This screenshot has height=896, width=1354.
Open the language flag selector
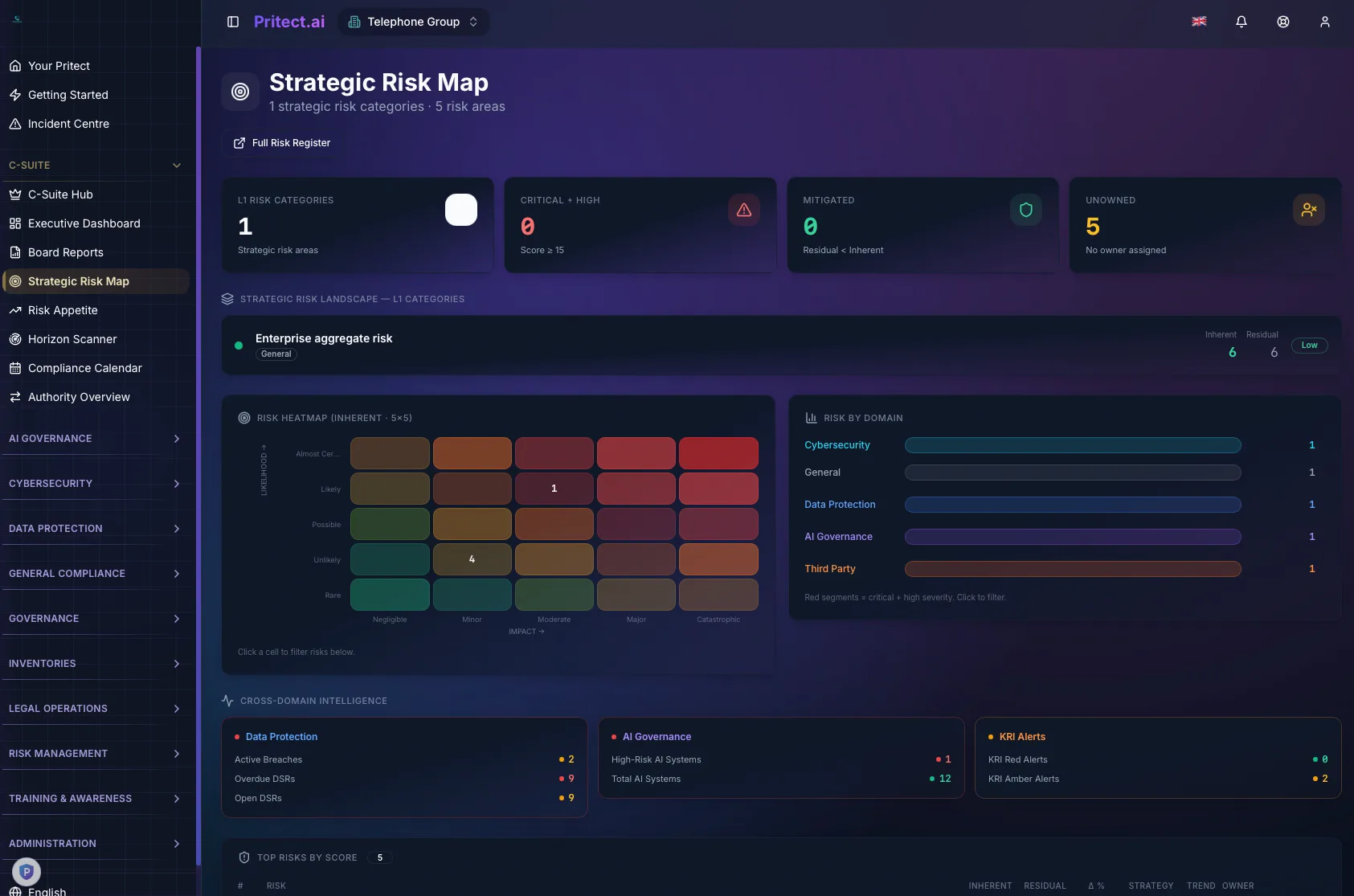click(x=1199, y=22)
